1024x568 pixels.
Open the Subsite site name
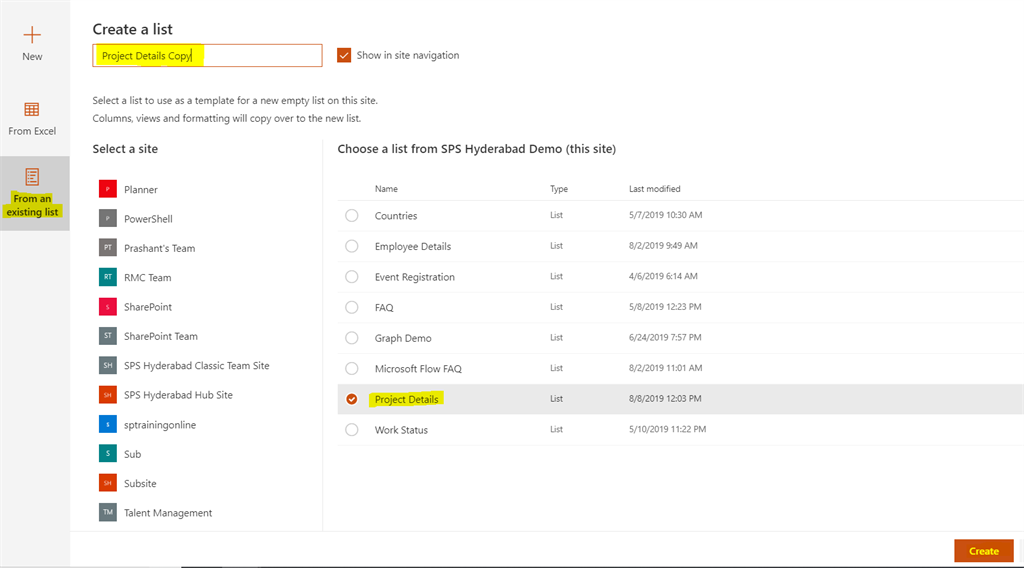coord(140,484)
